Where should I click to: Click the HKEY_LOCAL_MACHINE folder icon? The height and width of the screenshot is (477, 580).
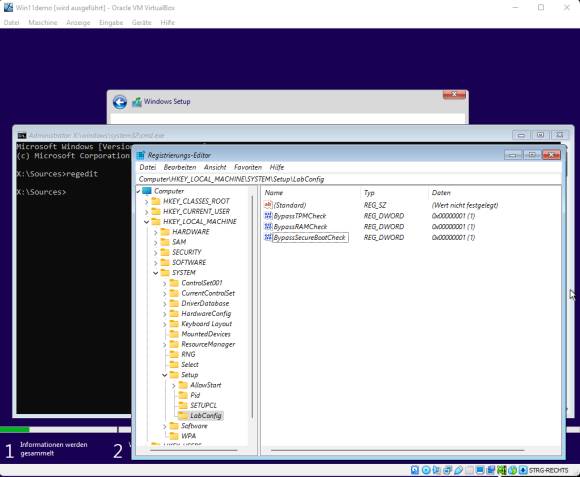pyautogui.click(x=156, y=221)
